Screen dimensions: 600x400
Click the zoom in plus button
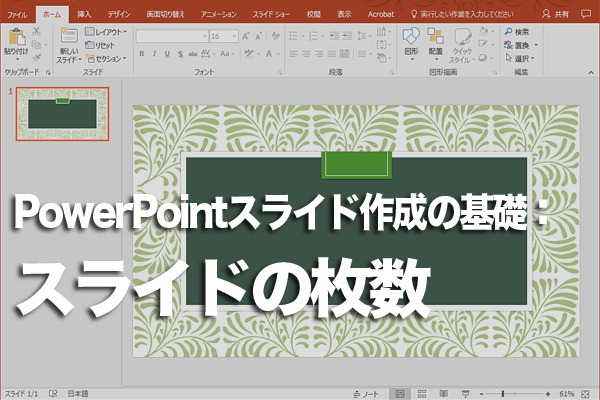(548, 394)
